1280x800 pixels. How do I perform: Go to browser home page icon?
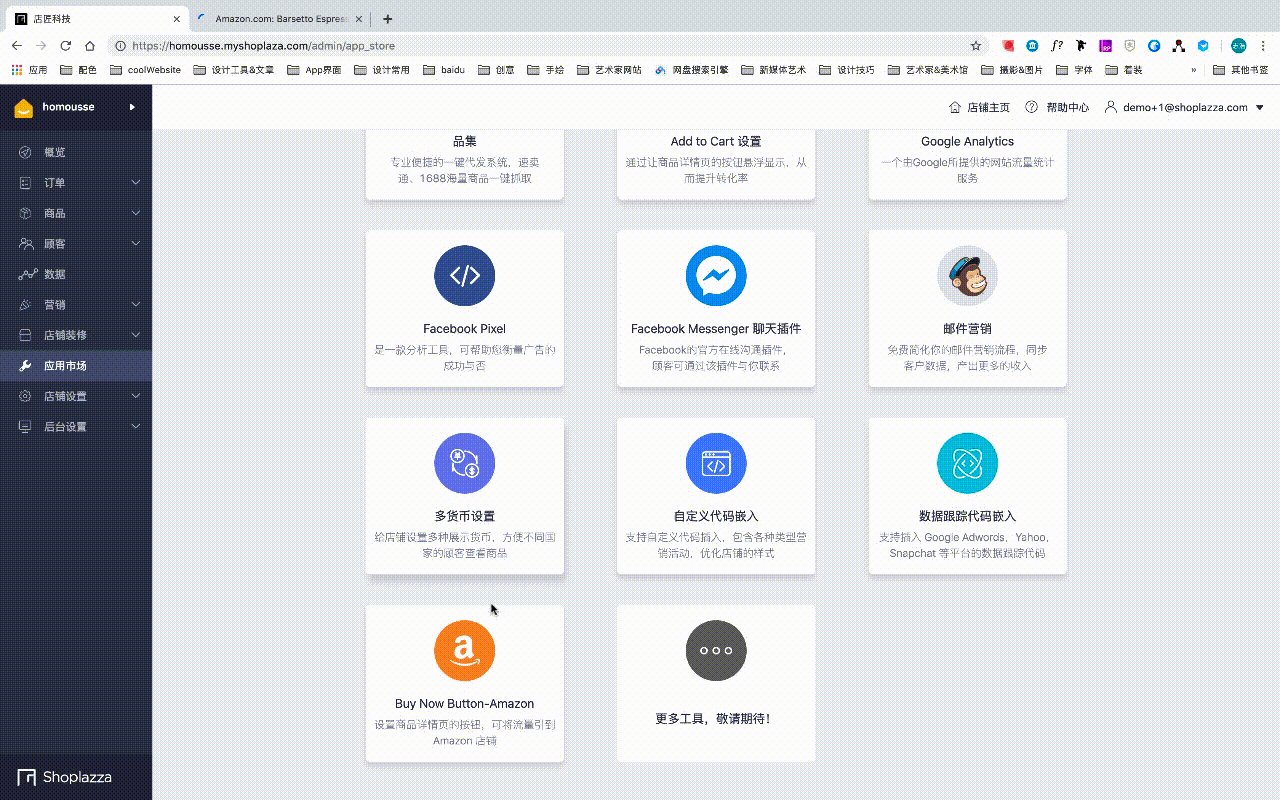[x=90, y=46]
